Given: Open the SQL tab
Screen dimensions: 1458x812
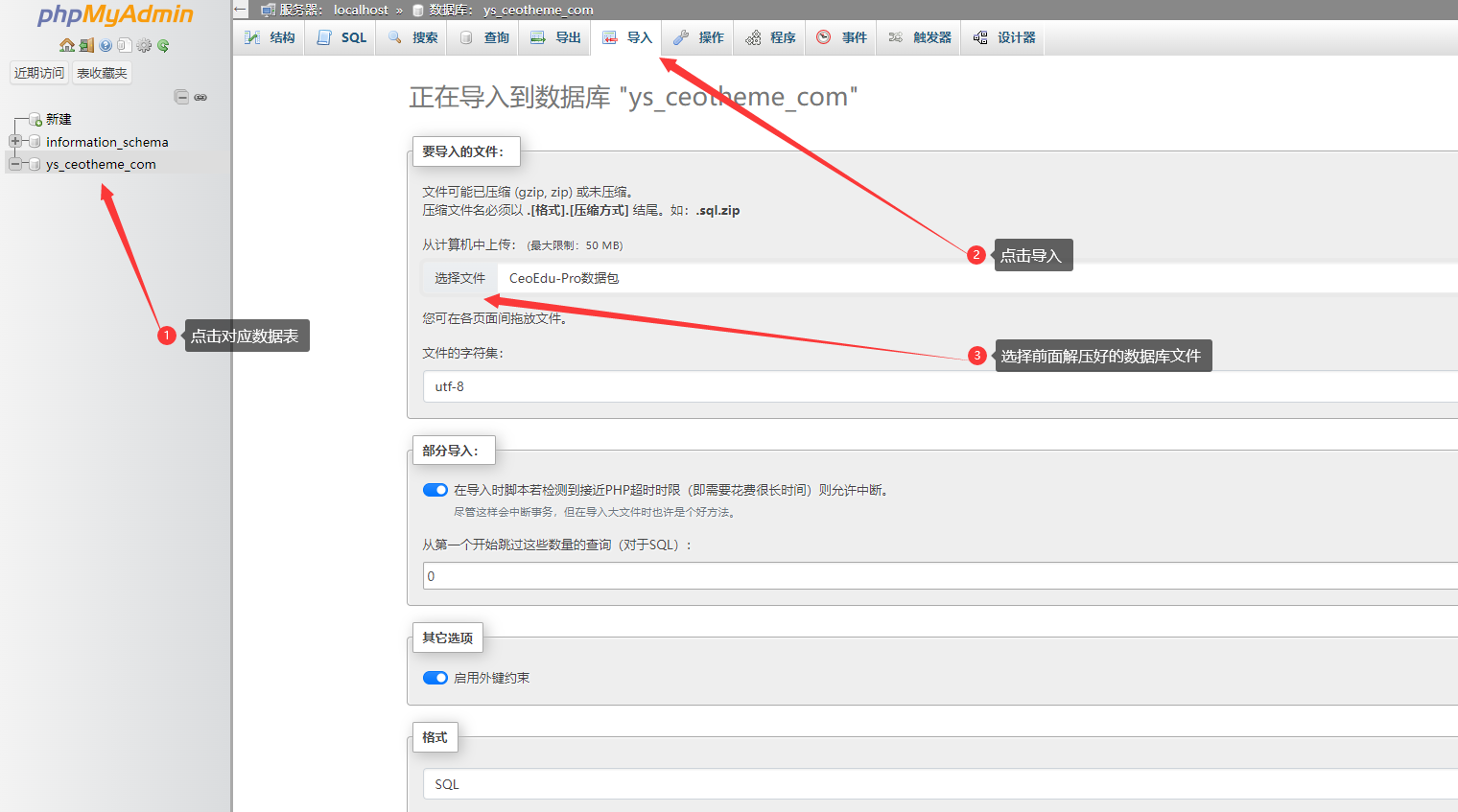Looking at the screenshot, I should (341, 37).
